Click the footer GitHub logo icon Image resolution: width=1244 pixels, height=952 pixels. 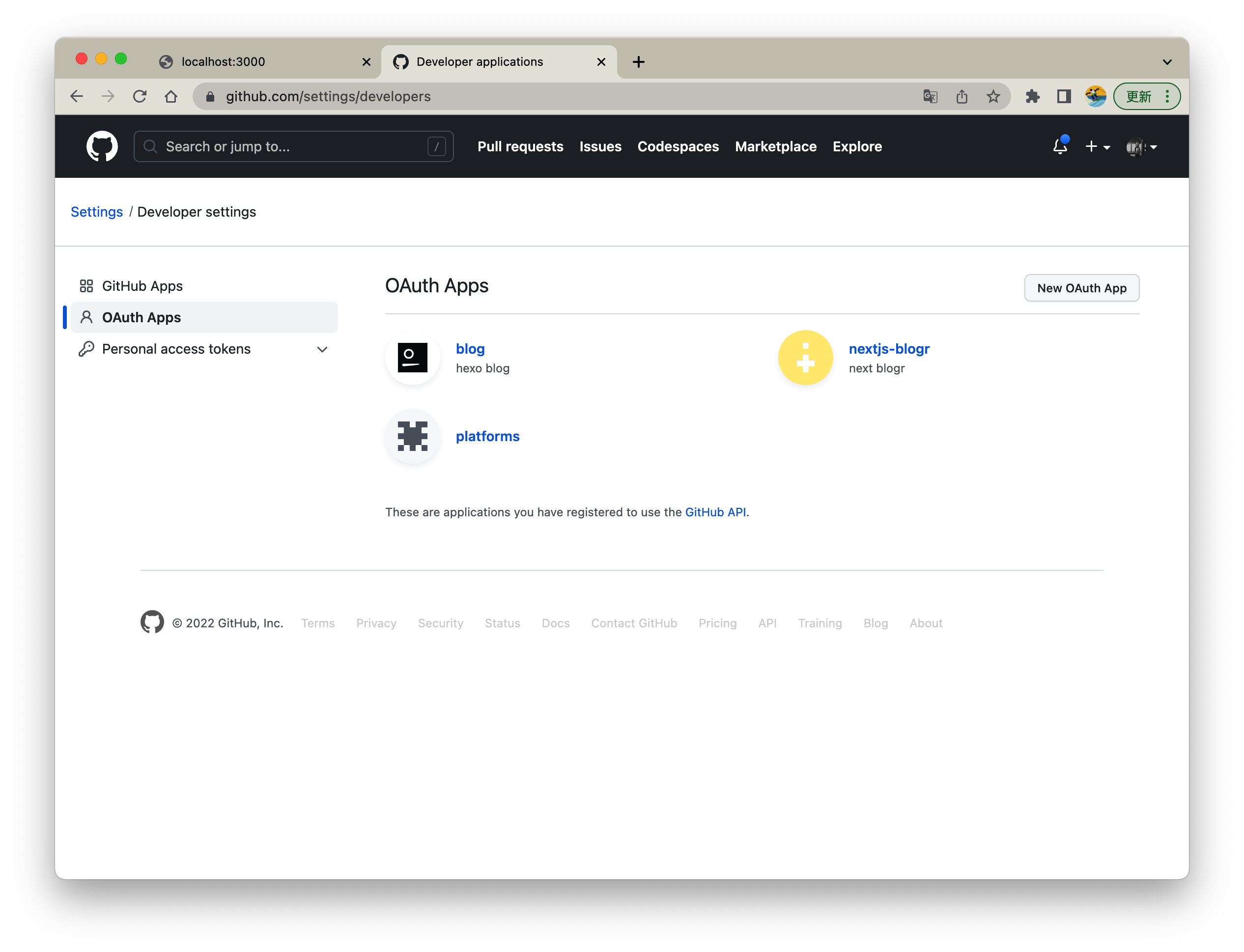(x=152, y=622)
